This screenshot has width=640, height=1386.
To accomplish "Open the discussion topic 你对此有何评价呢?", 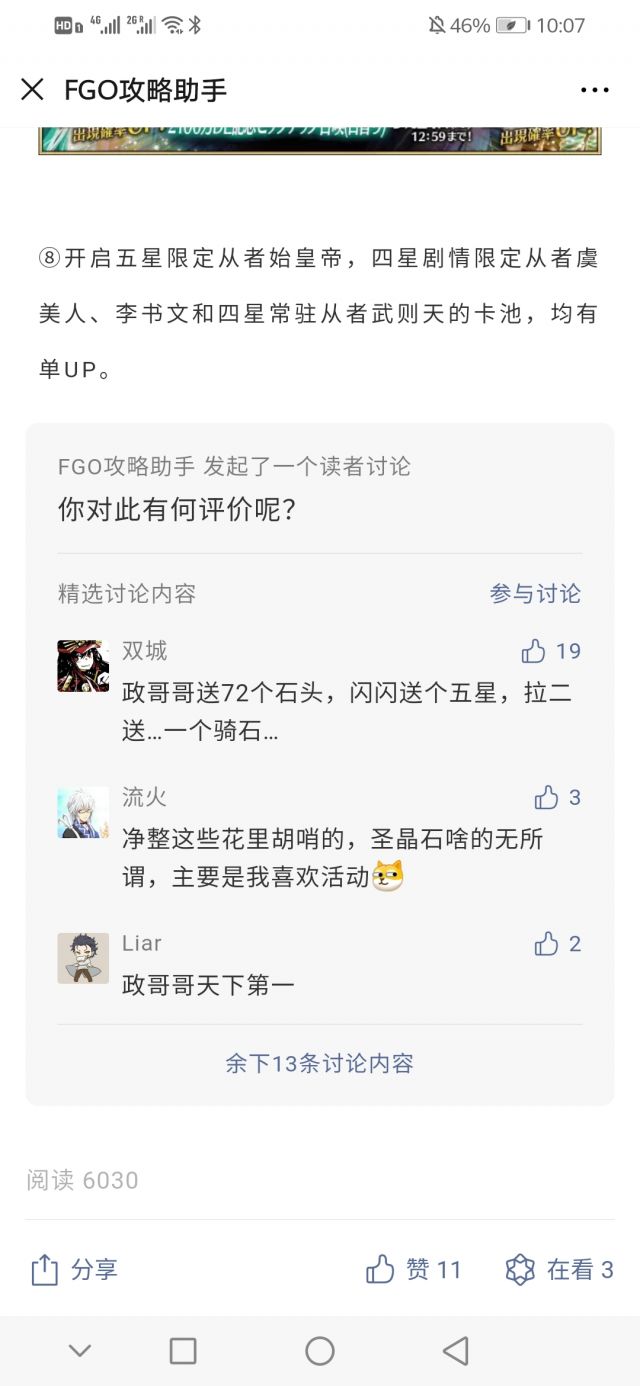I will (177, 510).
